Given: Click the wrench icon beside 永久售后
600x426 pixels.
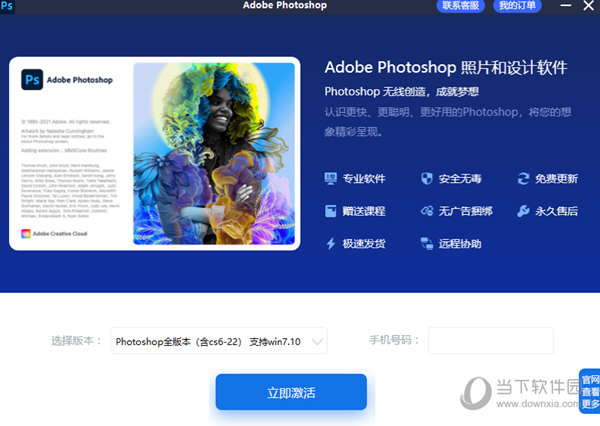Looking at the screenshot, I should click(523, 211).
